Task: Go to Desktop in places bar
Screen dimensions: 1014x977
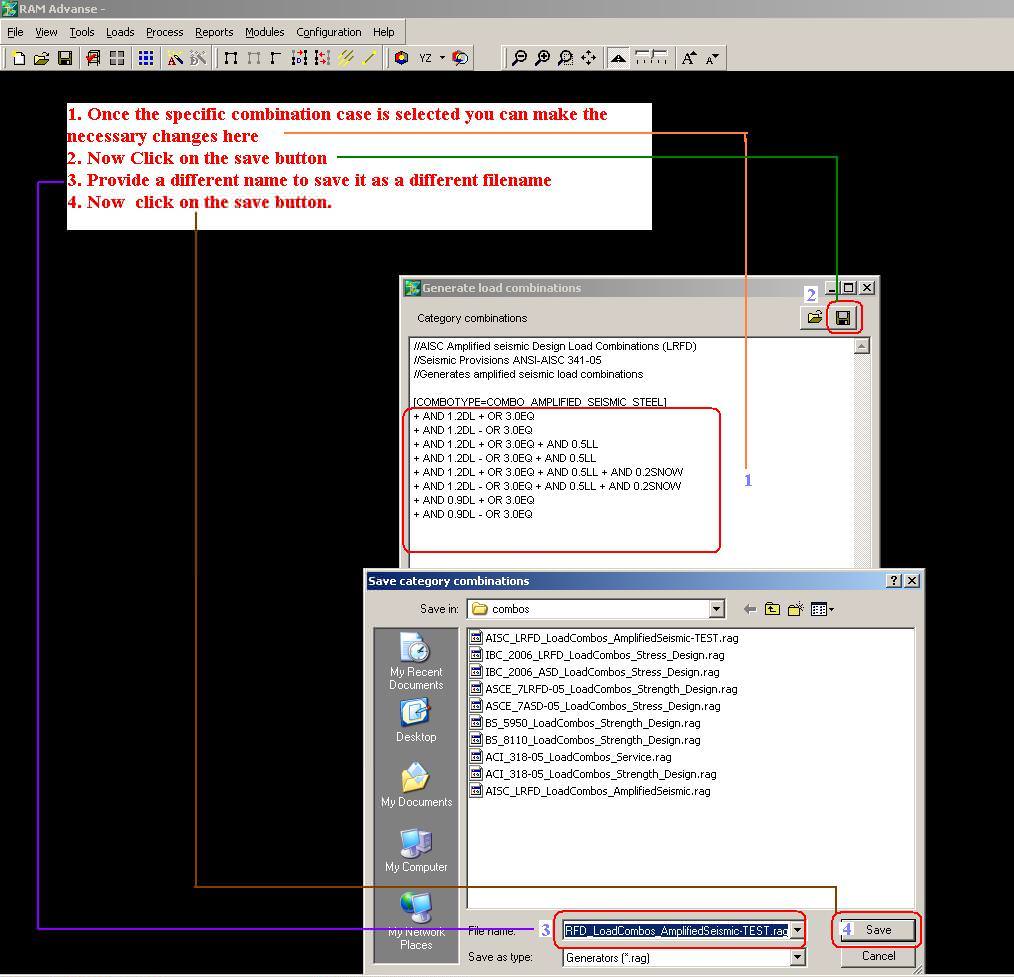Action: tap(416, 720)
